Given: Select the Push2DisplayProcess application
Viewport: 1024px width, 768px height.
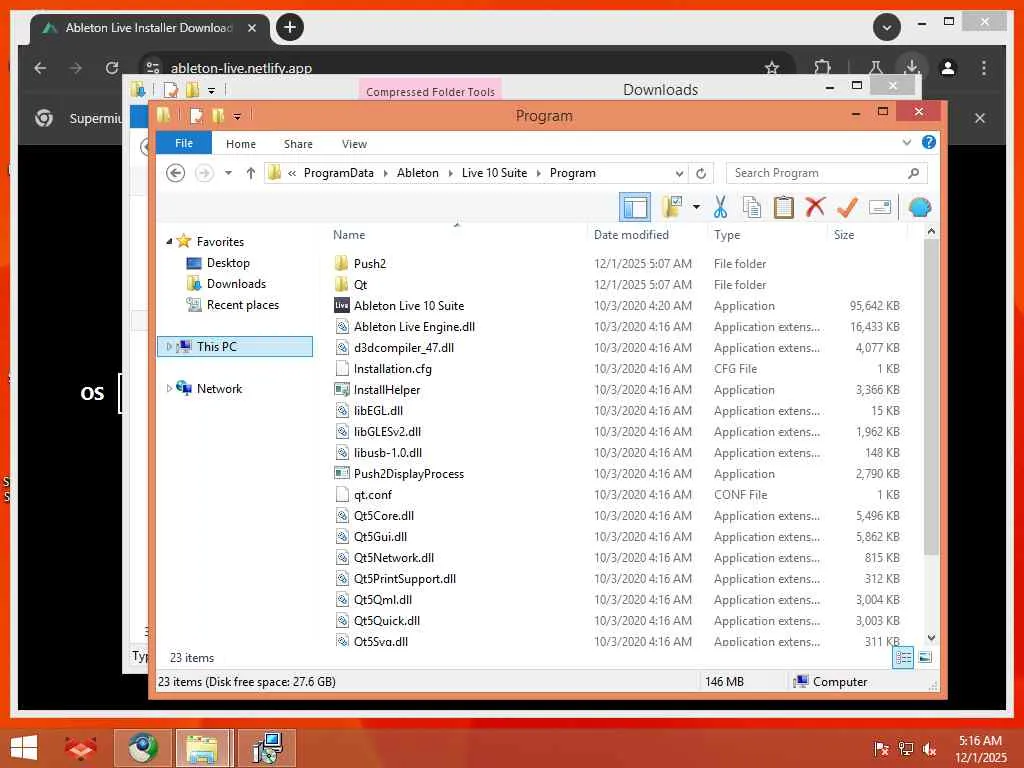Looking at the screenshot, I should click(409, 473).
